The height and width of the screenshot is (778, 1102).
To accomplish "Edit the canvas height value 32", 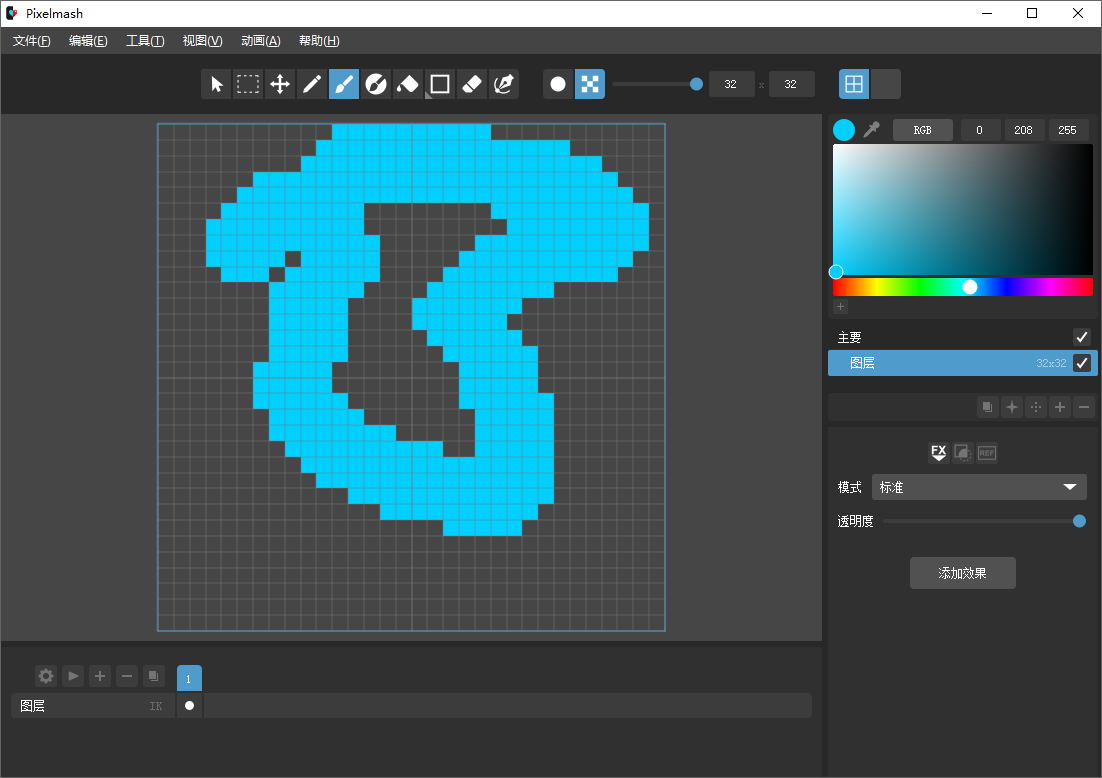I will [791, 84].
